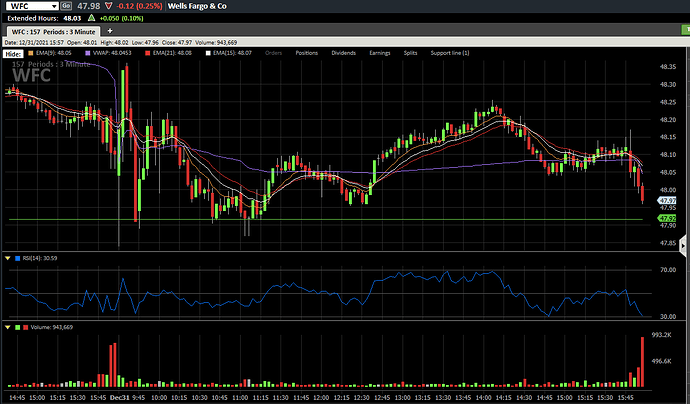This screenshot has width=690, height=404.
Task: Toggle Dividends overlay
Action: (344, 53)
